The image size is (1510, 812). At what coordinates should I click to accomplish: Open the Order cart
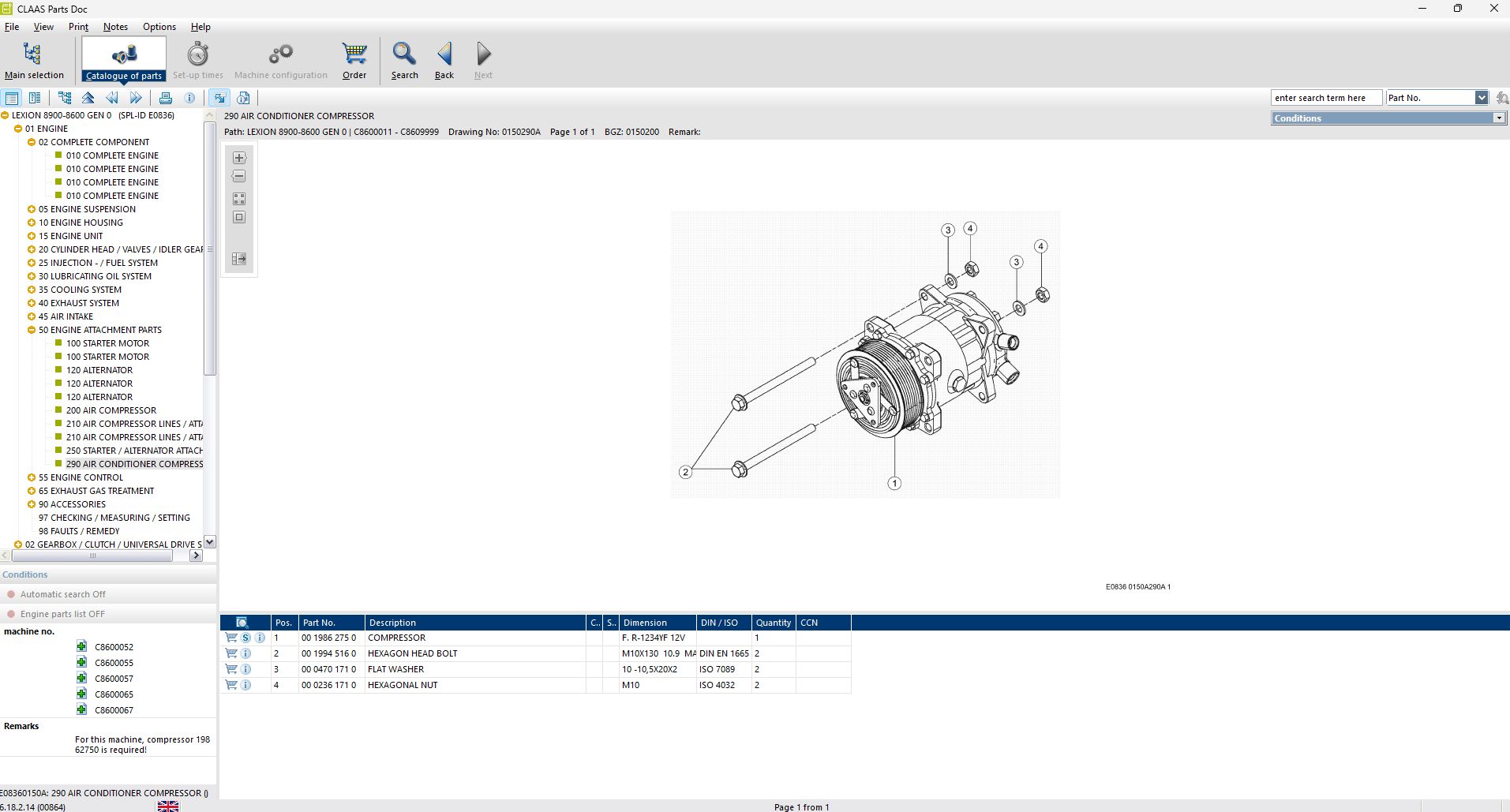pyautogui.click(x=354, y=58)
